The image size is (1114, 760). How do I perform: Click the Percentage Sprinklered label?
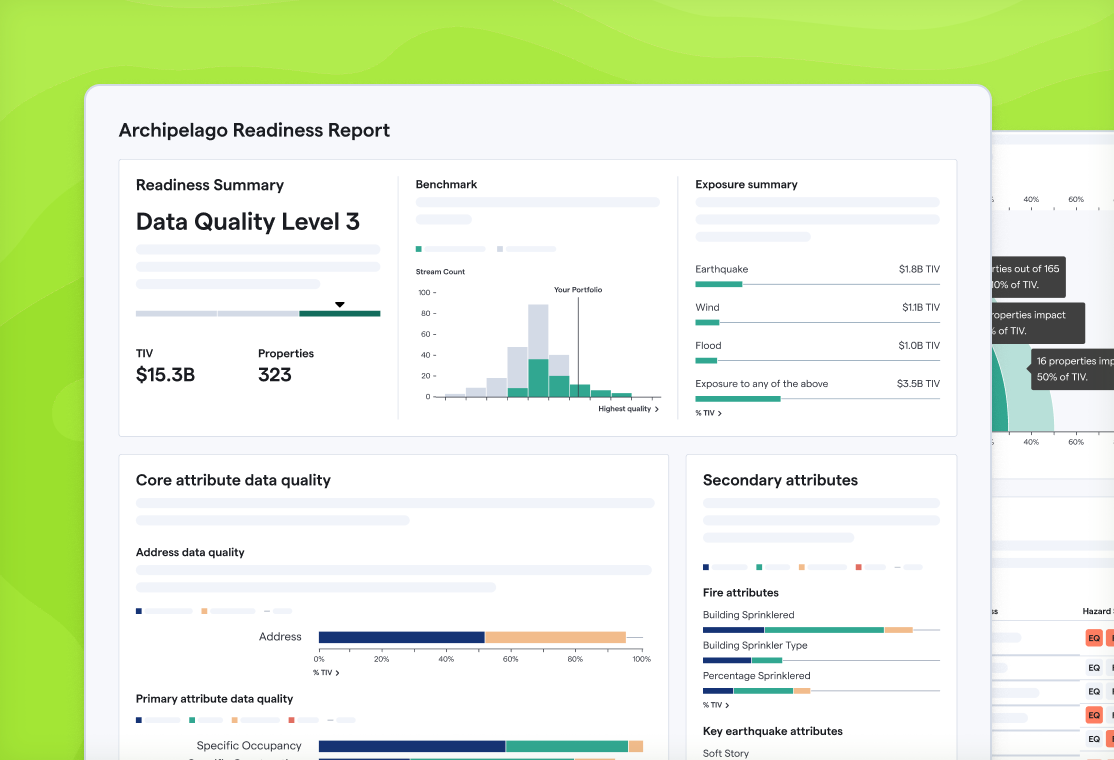point(757,676)
